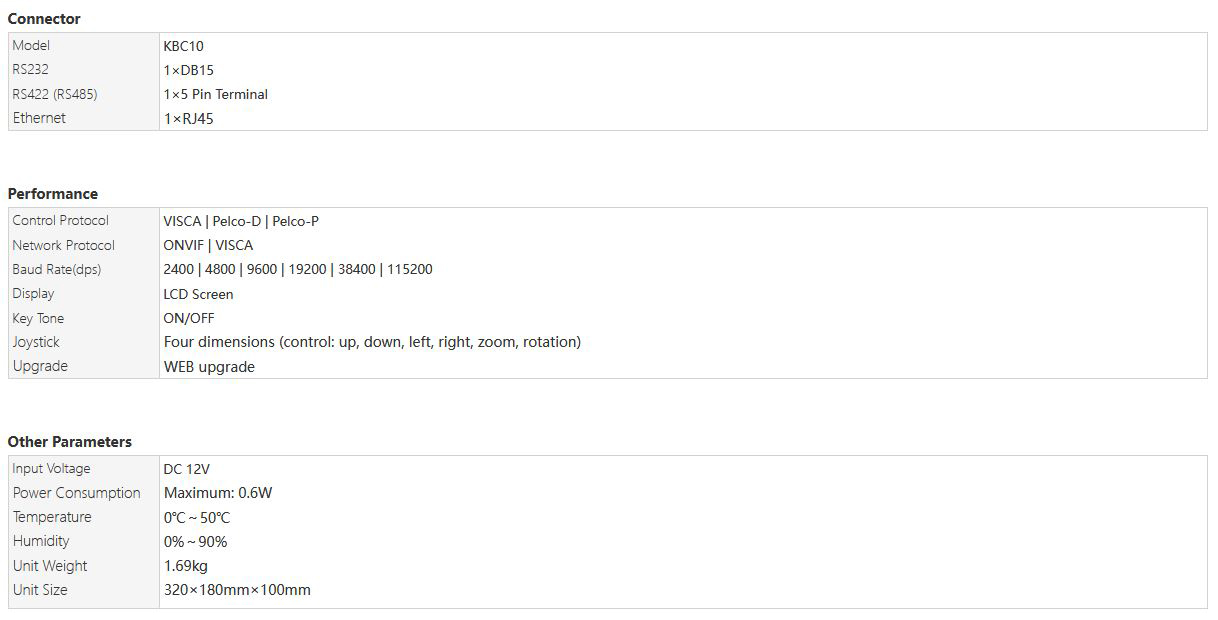Click the RS232 row label

(31, 70)
